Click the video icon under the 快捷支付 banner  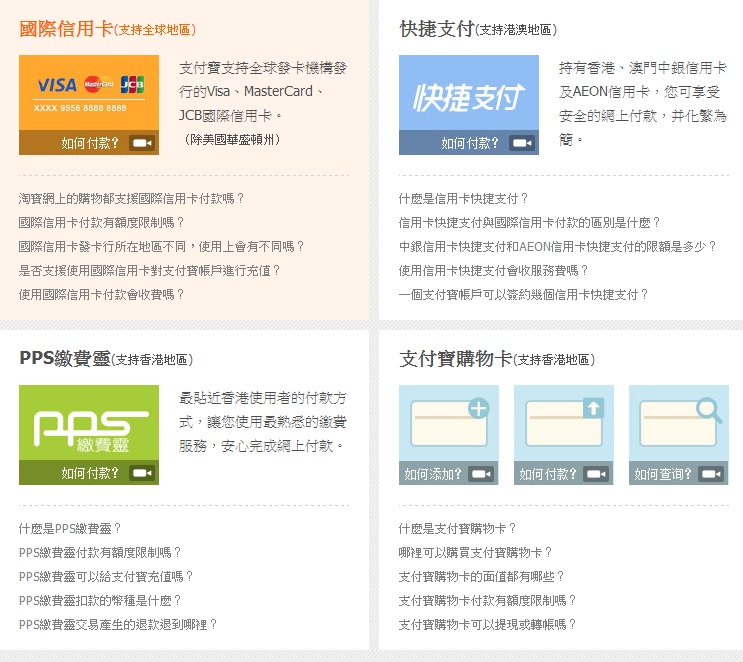click(x=521, y=143)
